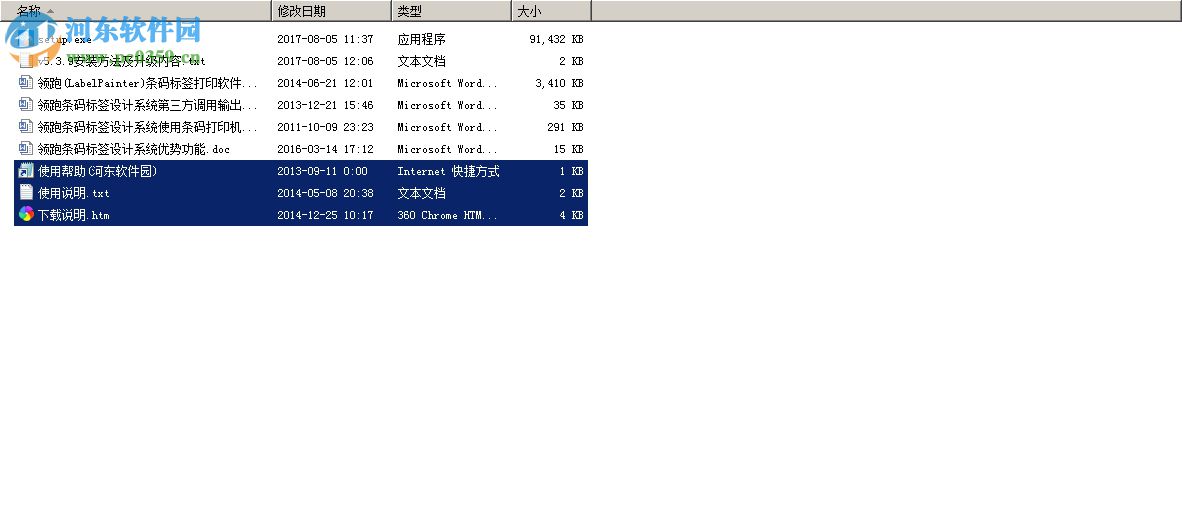Viewport: 1182px width, 531px height.
Task: Click the Word icon for 领跑条码标签设计系统第三方调用输出
Action: [x=26, y=105]
